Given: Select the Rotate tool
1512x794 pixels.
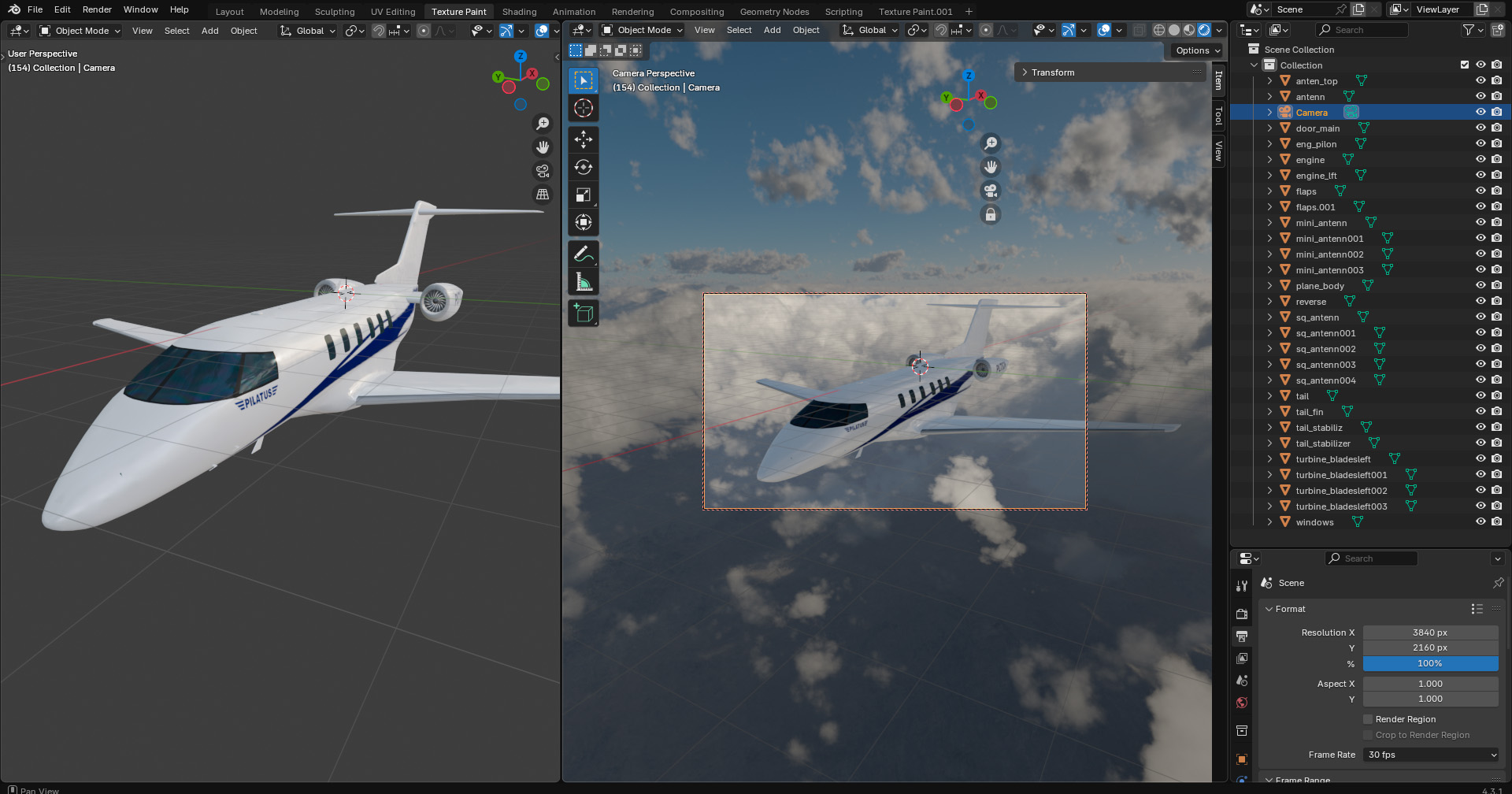Looking at the screenshot, I should pyautogui.click(x=584, y=167).
